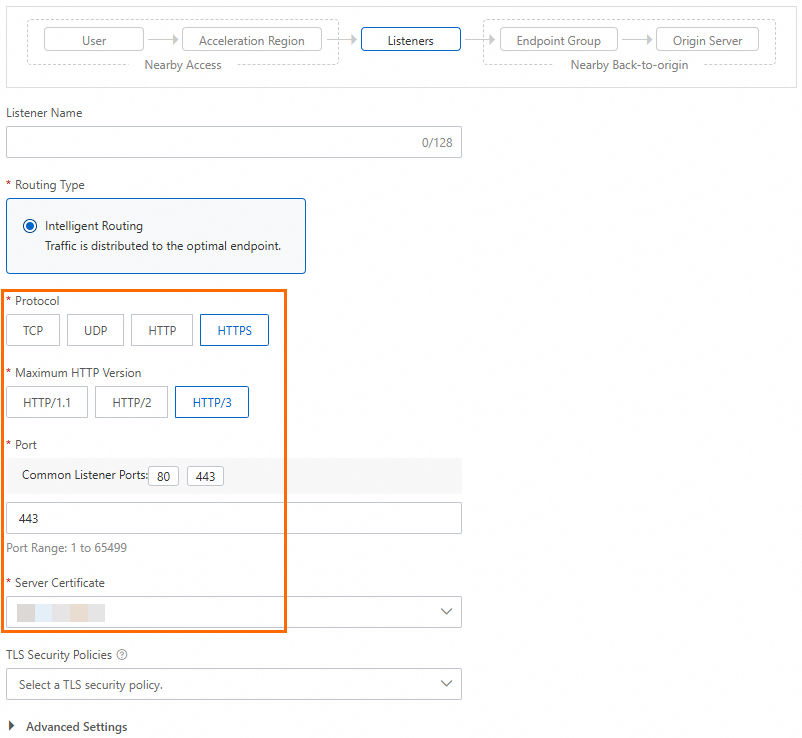Go to the Acceleration Region step
The width and height of the screenshot is (802, 738).
click(x=252, y=40)
